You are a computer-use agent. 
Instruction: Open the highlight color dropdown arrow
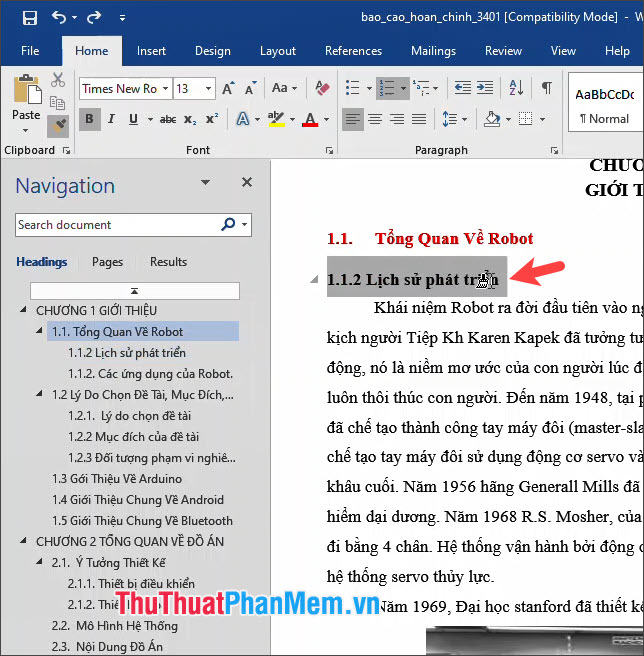(x=292, y=120)
